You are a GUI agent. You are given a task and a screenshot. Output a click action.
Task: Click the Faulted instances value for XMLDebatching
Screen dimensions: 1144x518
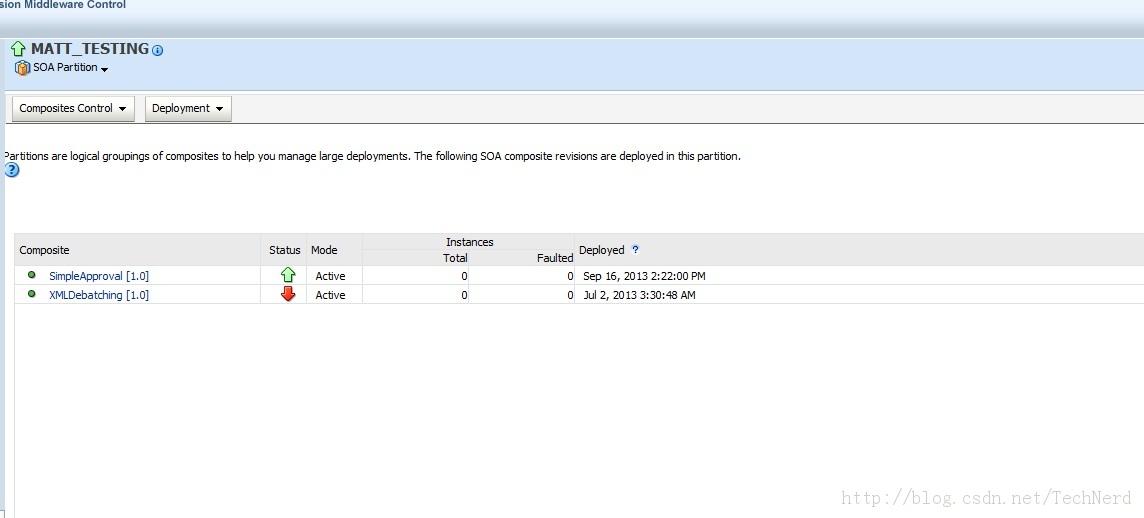pos(570,295)
